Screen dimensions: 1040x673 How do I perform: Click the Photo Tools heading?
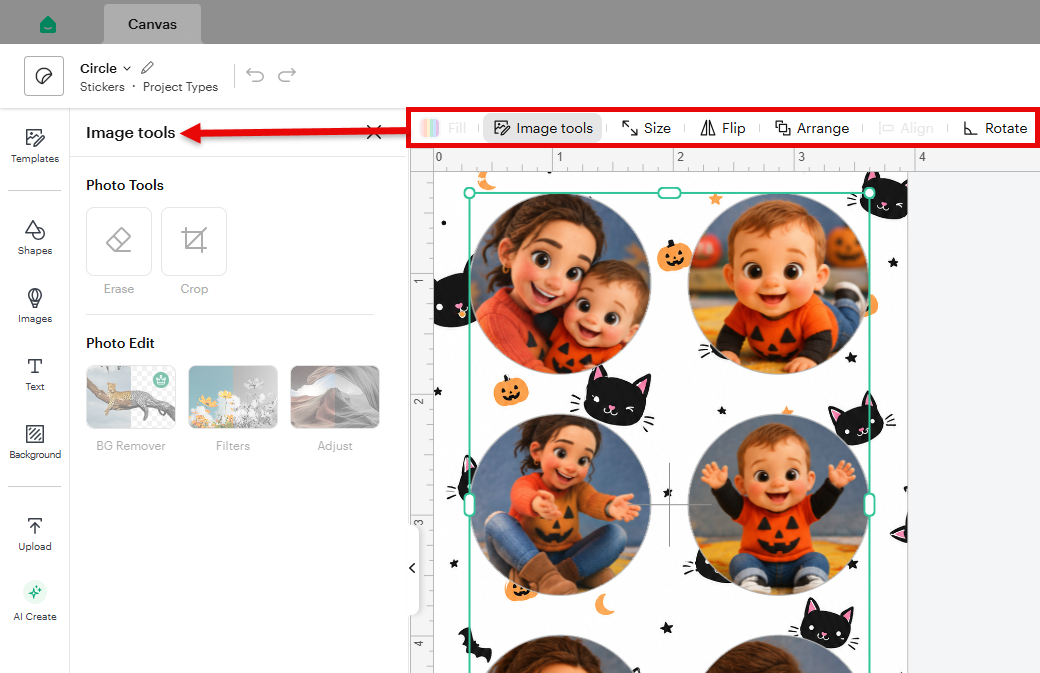pos(125,185)
